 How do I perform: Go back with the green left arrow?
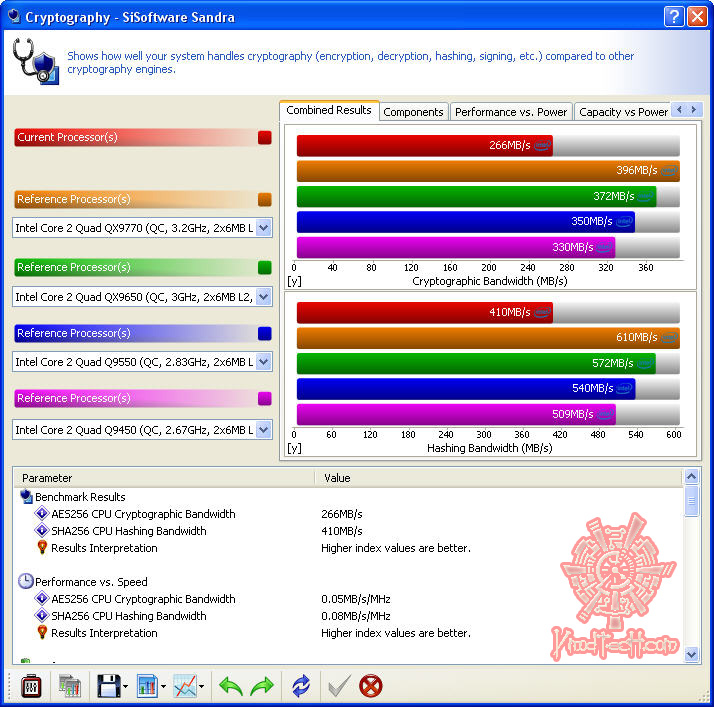click(x=230, y=686)
